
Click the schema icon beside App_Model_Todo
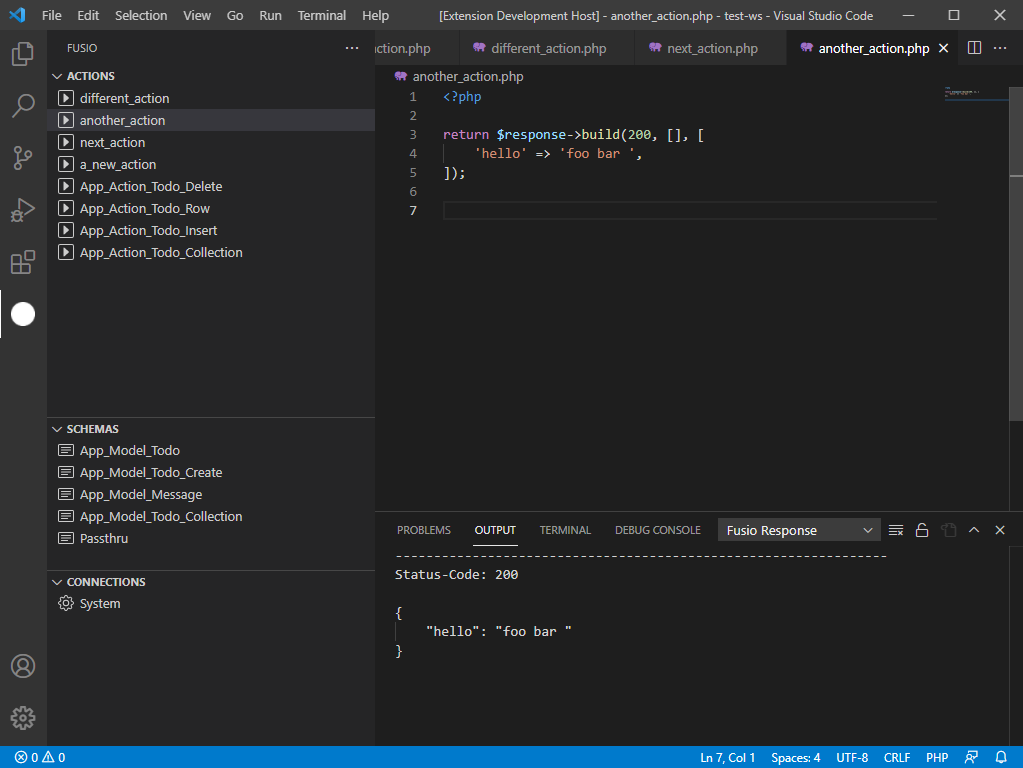pyautogui.click(x=65, y=450)
